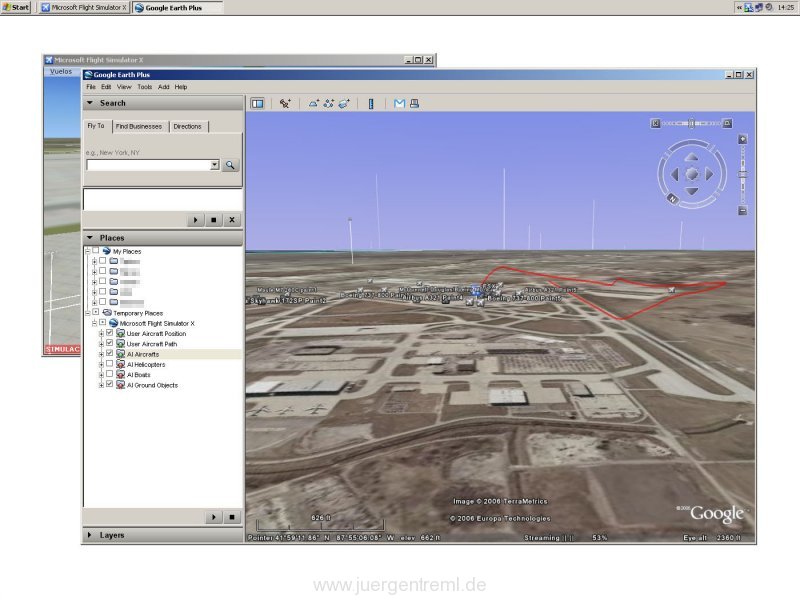Switch to the Directions tab
Viewport: 800px width, 600px height.
[x=187, y=127]
